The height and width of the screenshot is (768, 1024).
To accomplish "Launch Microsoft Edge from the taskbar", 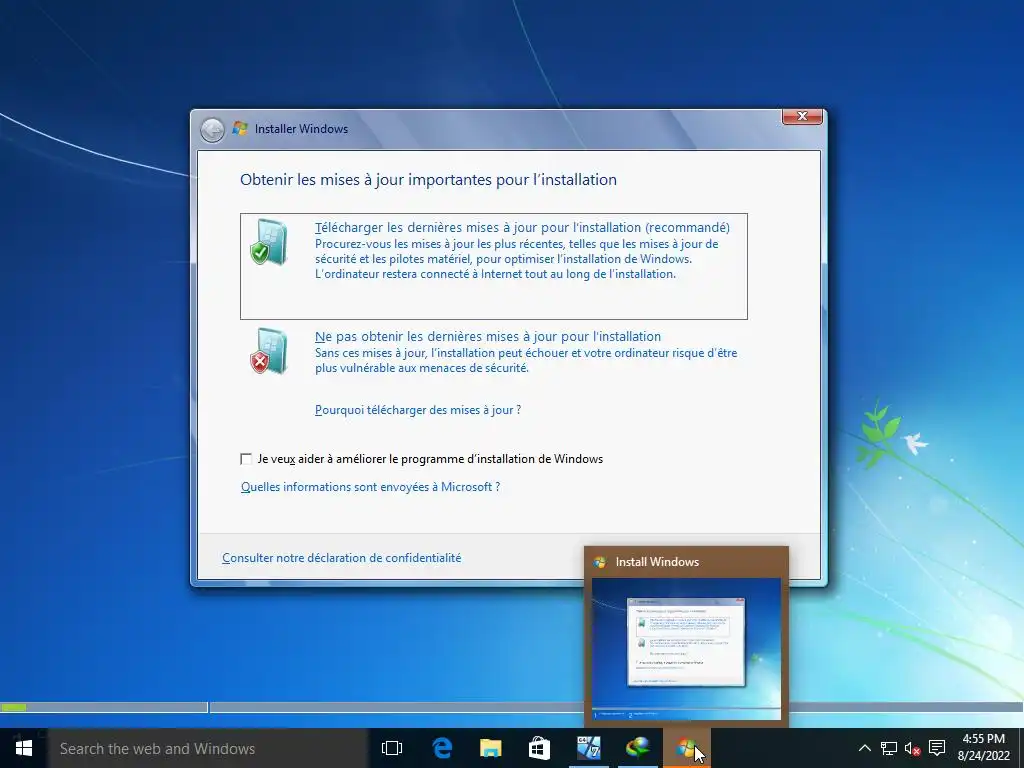I will [x=442, y=748].
